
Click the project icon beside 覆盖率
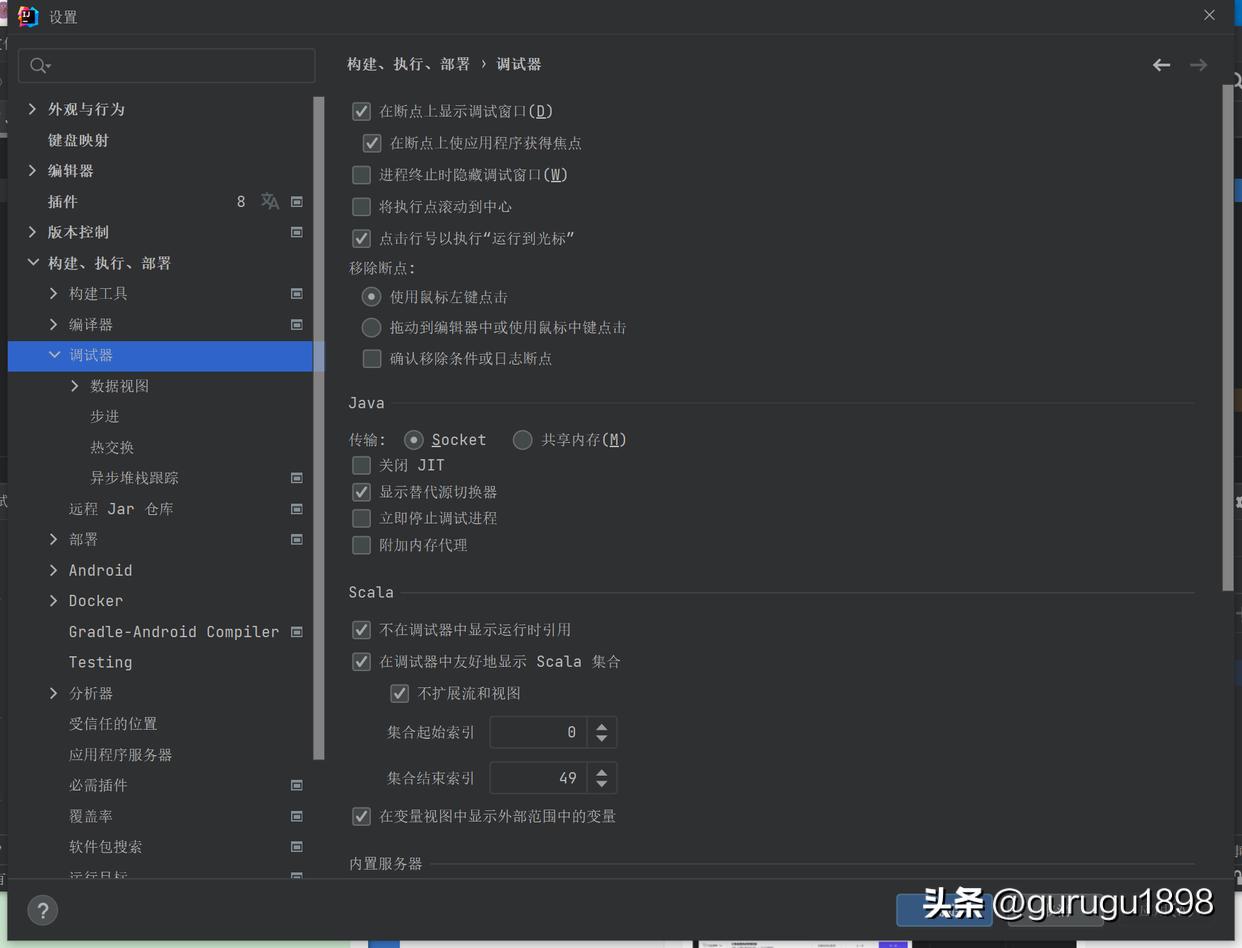(x=296, y=816)
